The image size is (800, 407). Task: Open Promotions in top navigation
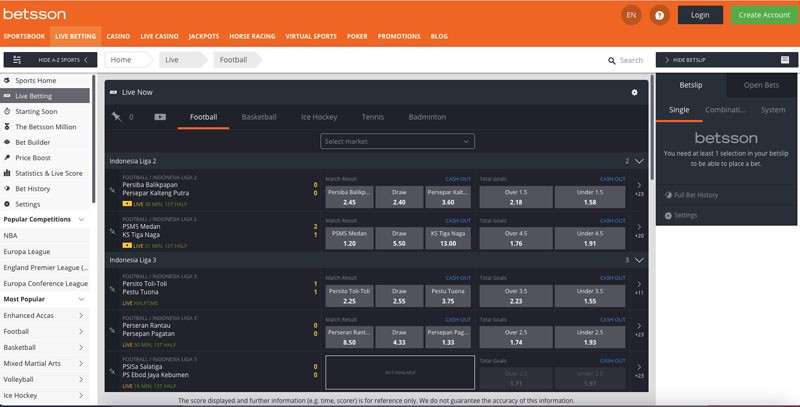[x=399, y=36]
